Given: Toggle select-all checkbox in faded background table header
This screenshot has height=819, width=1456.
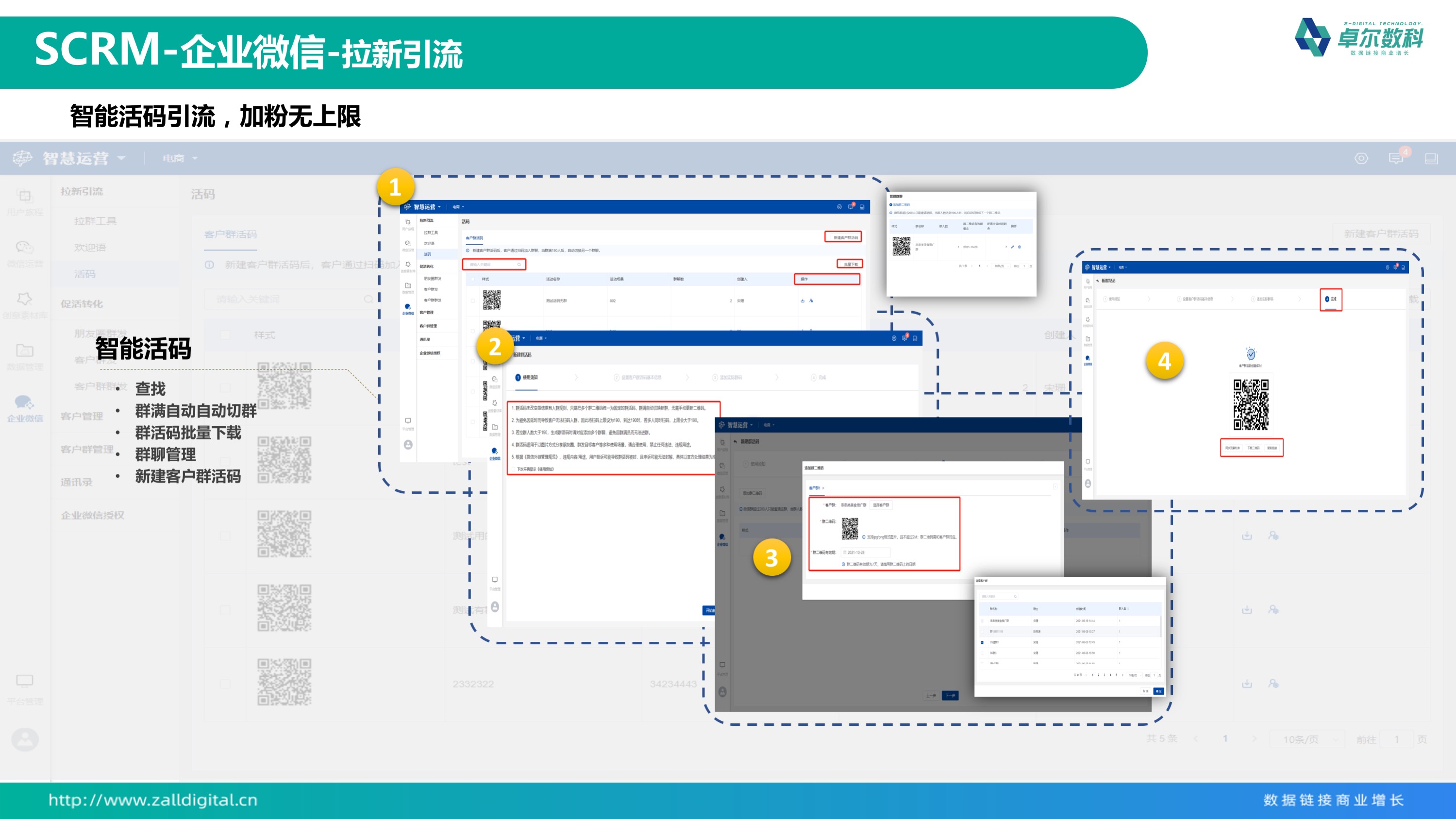Looking at the screenshot, I should click(225, 334).
